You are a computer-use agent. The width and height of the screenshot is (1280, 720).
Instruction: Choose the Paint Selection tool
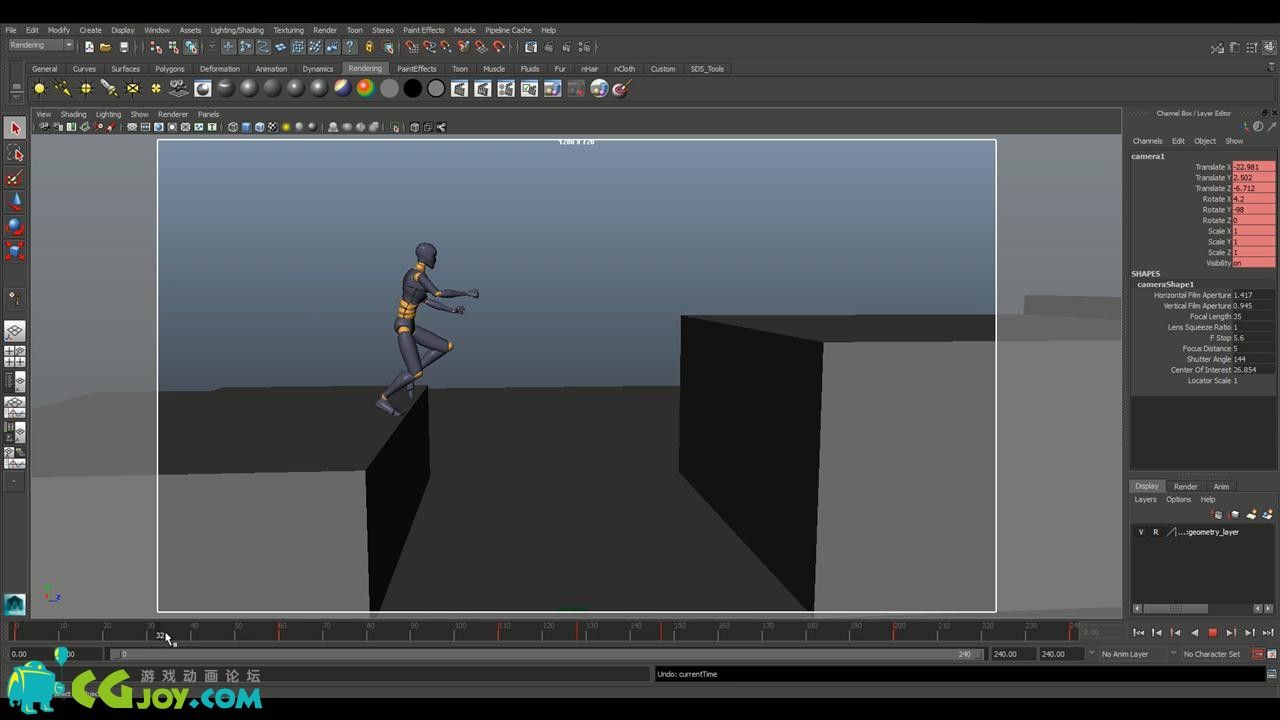[15, 178]
